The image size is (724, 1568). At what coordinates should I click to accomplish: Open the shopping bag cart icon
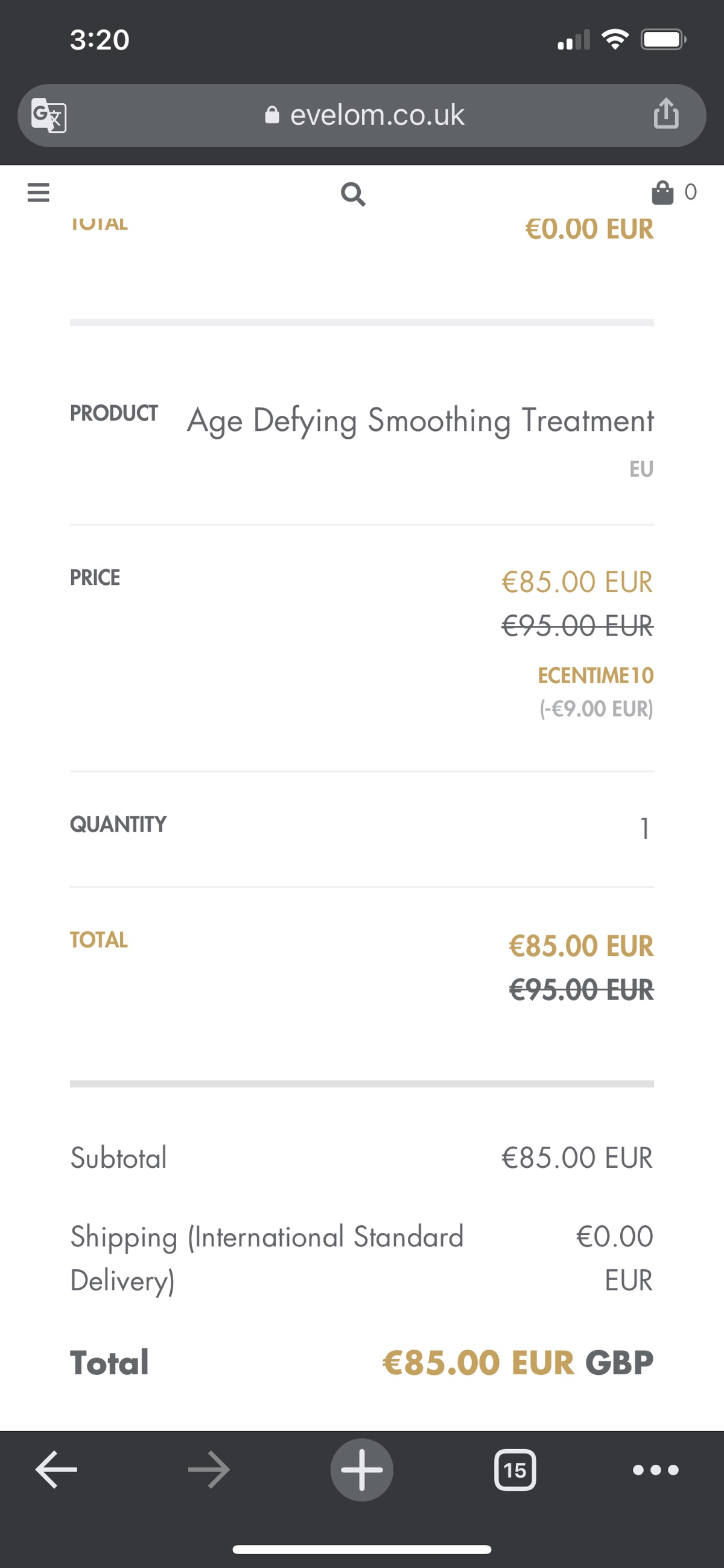coord(662,193)
